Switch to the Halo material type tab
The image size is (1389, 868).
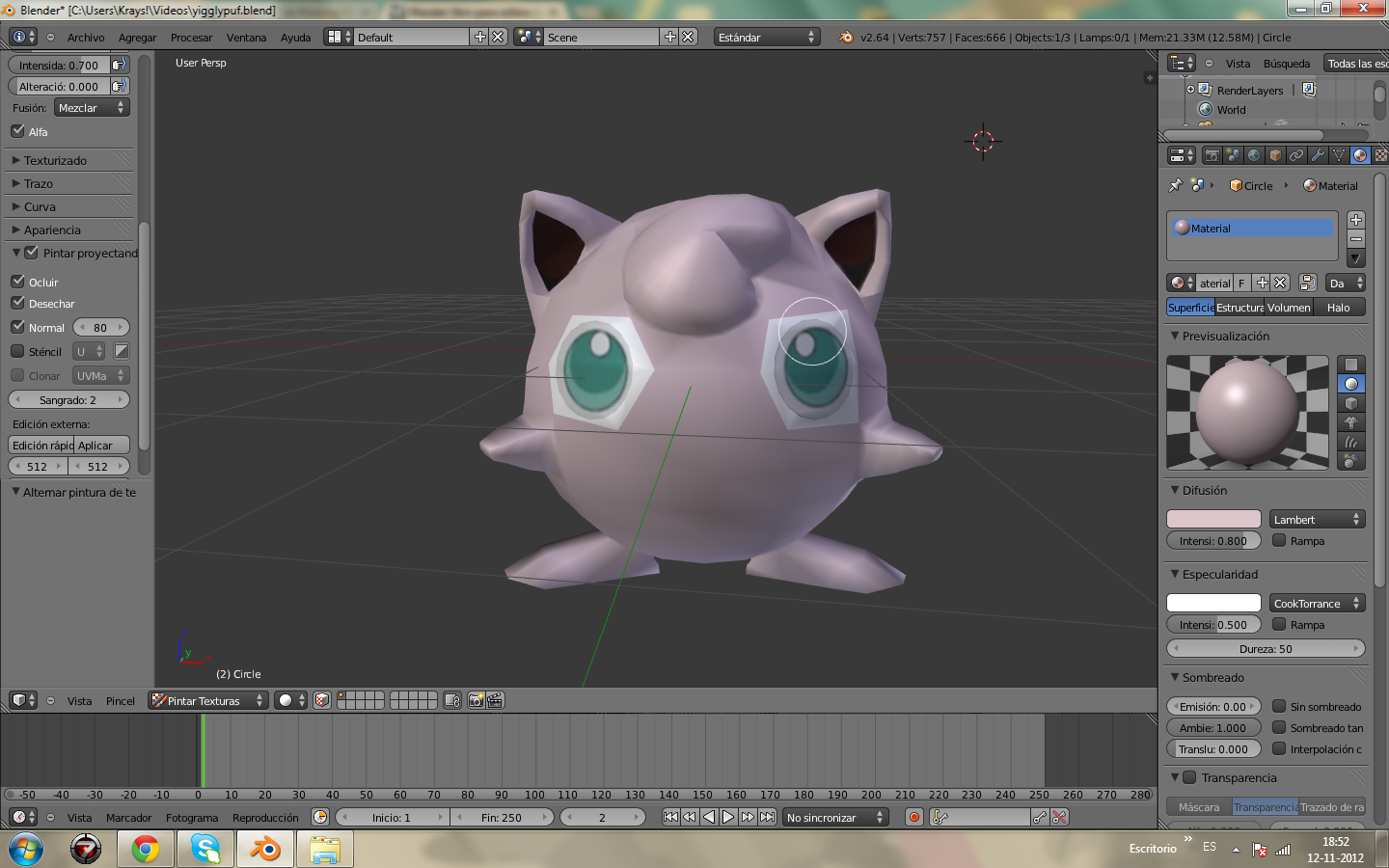pyautogui.click(x=1339, y=308)
